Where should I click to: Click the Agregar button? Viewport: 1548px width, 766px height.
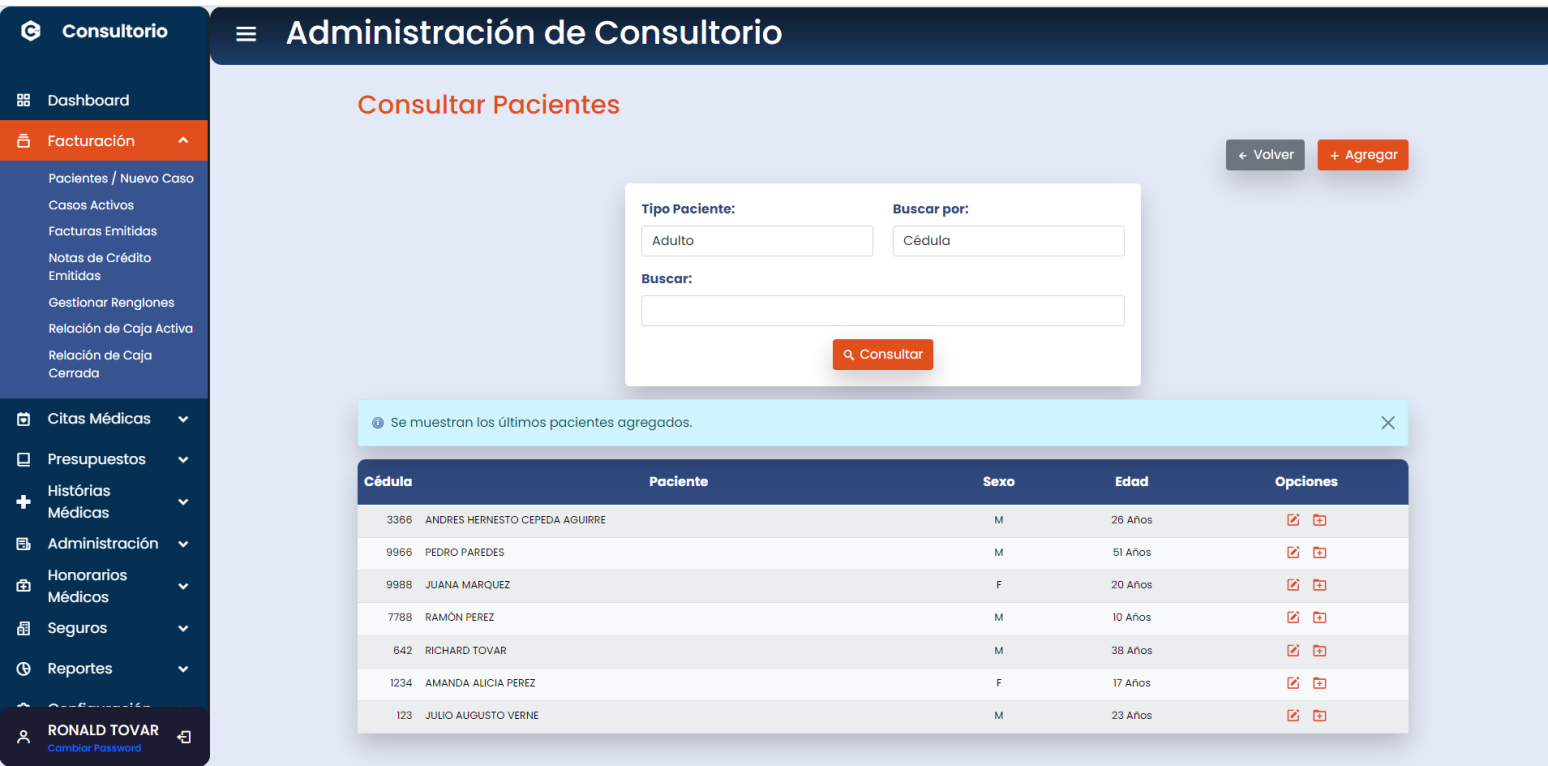coord(1362,155)
